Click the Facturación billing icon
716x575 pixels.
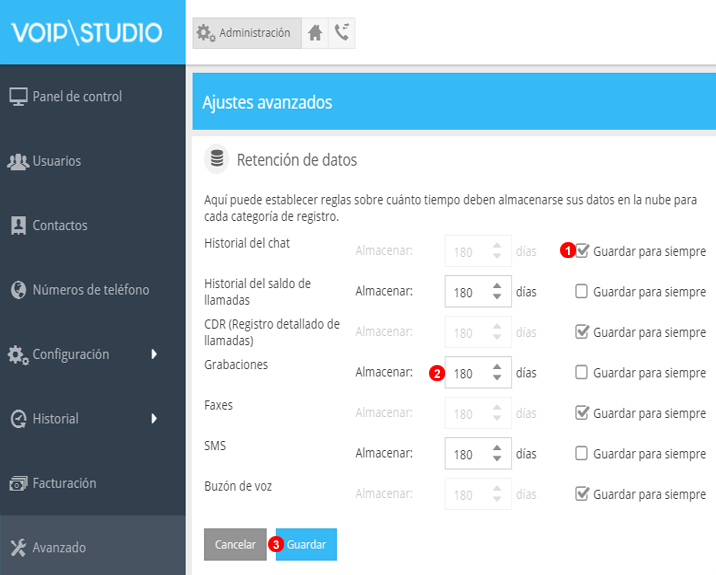click(x=18, y=483)
